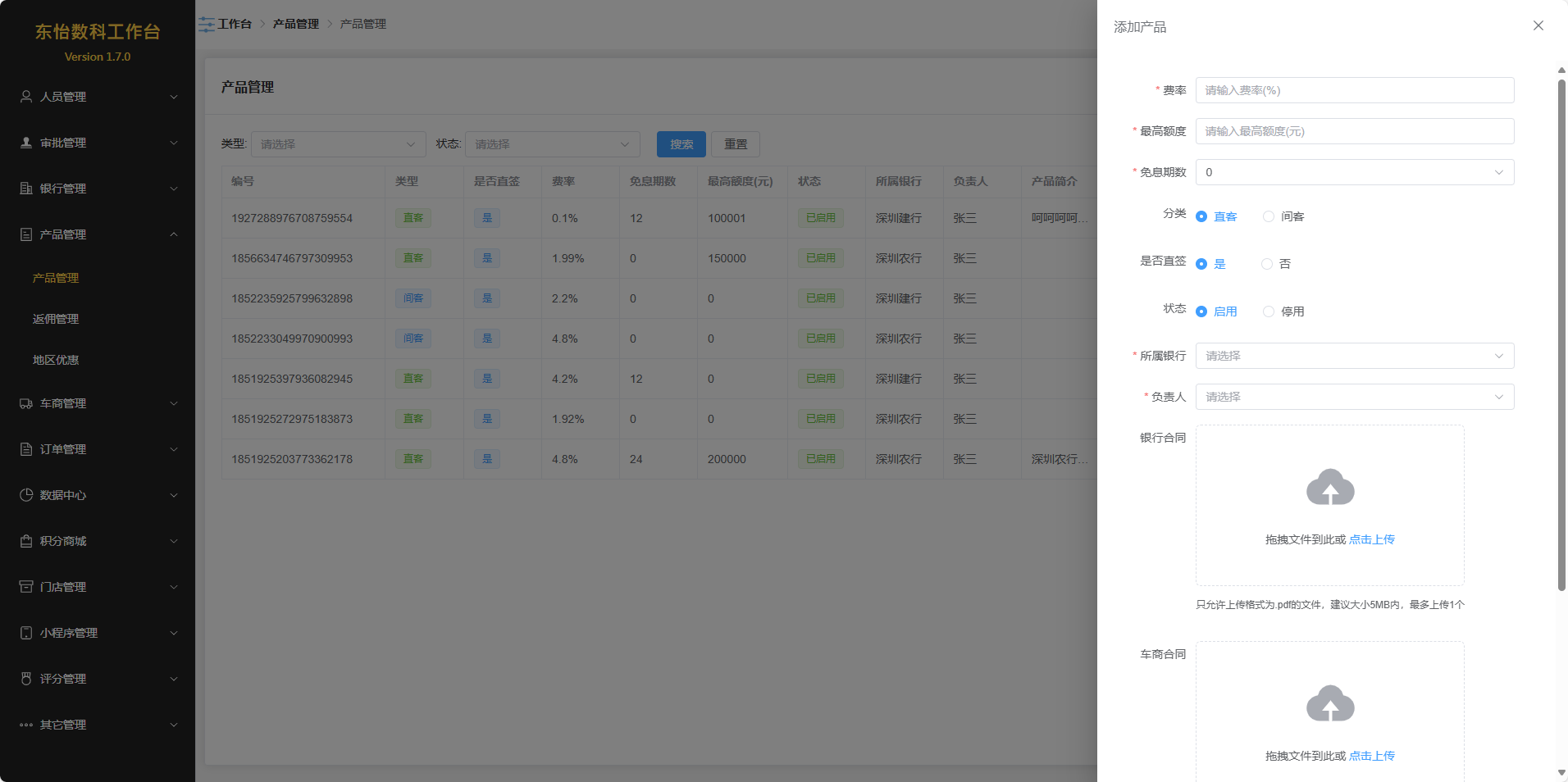Open the 负责人 dropdown
Image resolution: width=1568 pixels, height=782 pixels.
pyautogui.click(x=1354, y=397)
